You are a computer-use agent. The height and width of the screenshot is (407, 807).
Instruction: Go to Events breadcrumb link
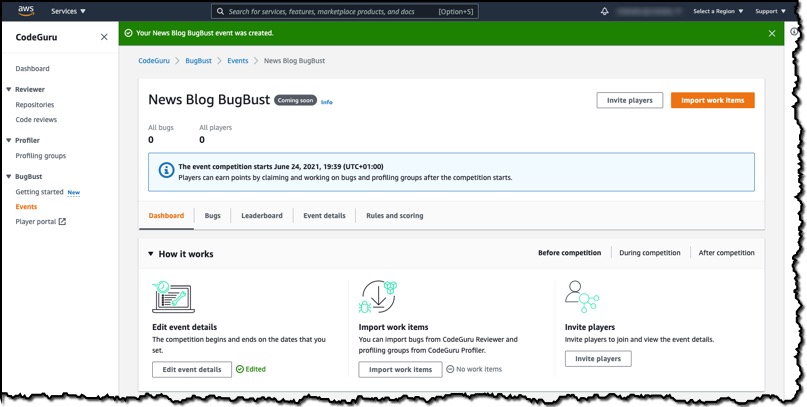(x=238, y=61)
